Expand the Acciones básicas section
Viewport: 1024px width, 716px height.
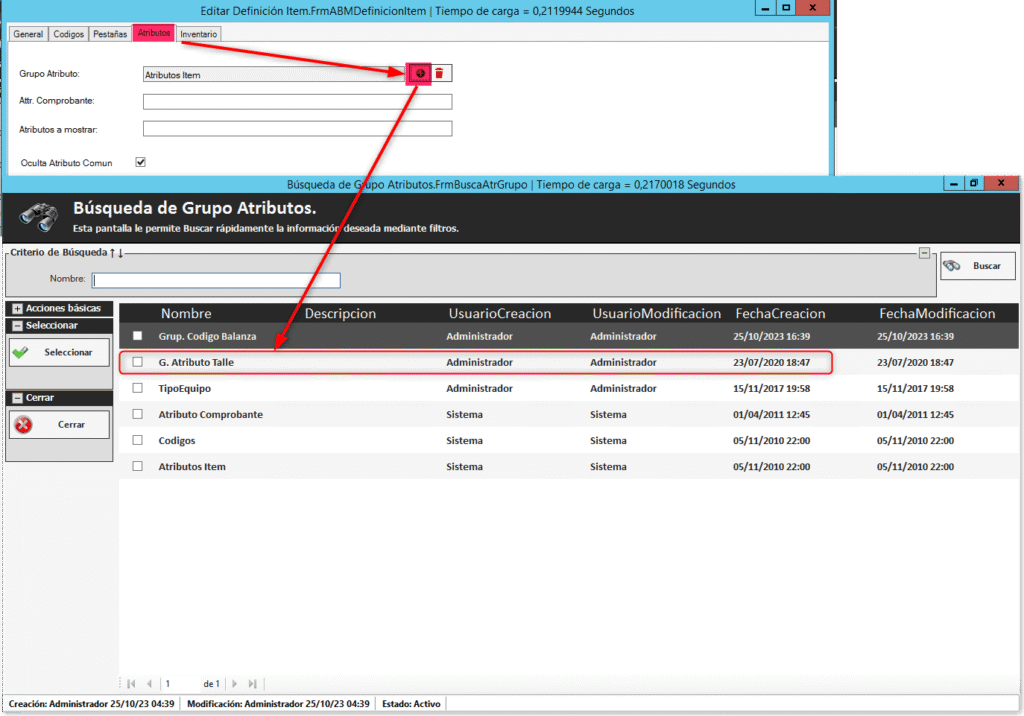tap(18, 309)
